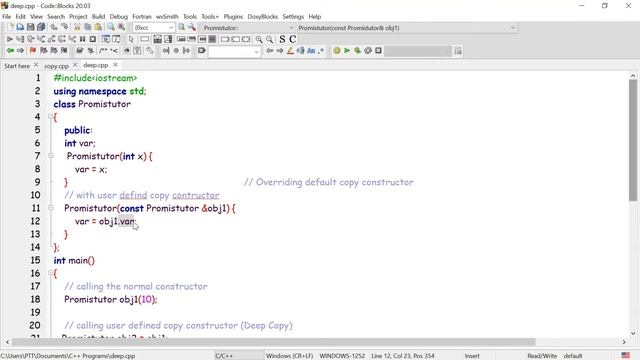
Task: Click the Zoom out magnifier icon
Action: click(269, 39)
